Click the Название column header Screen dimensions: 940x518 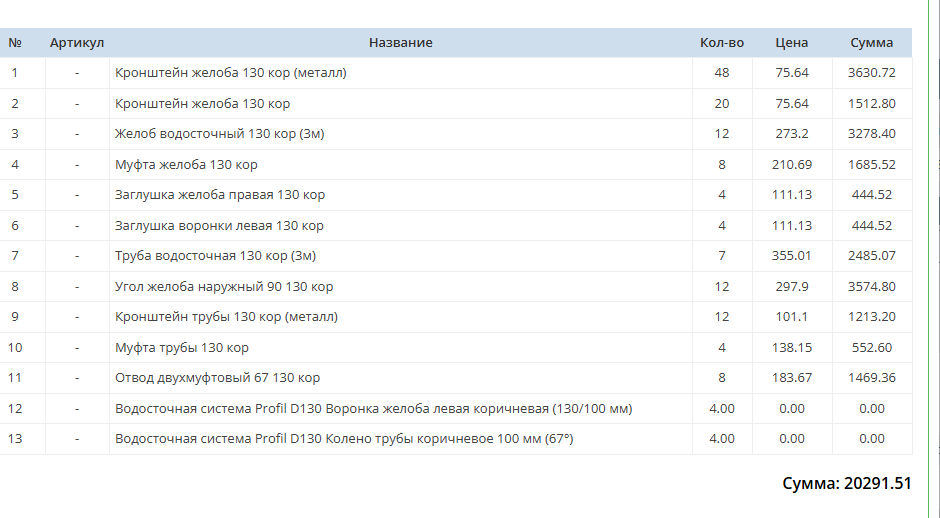(x=400, y=43)
